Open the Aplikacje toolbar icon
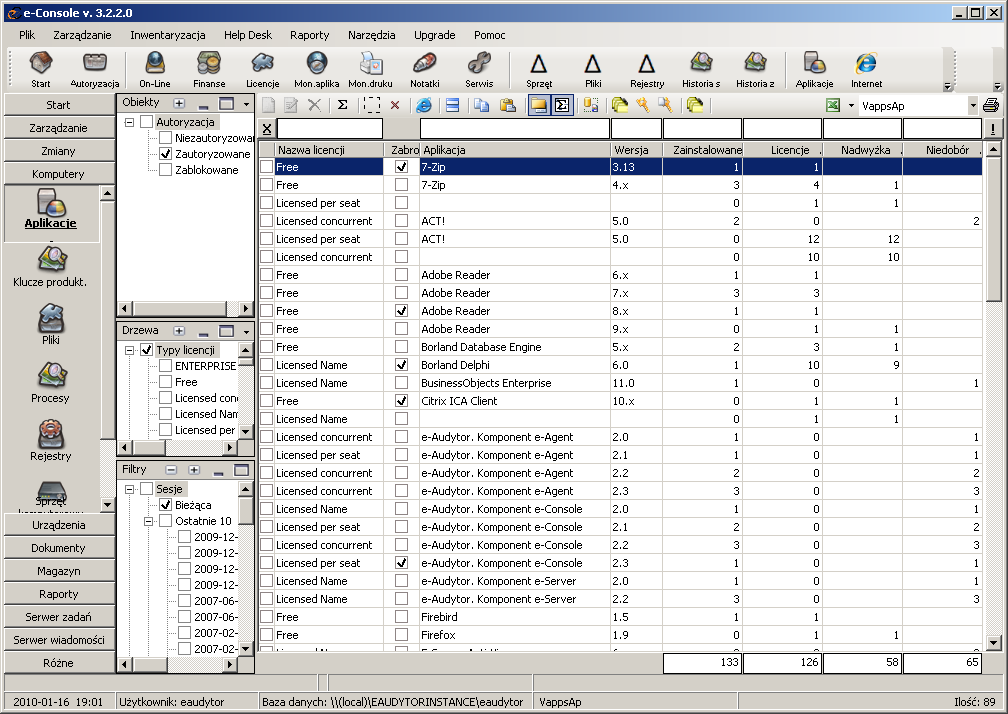The image size is (1008, 714). coord(814,69)
